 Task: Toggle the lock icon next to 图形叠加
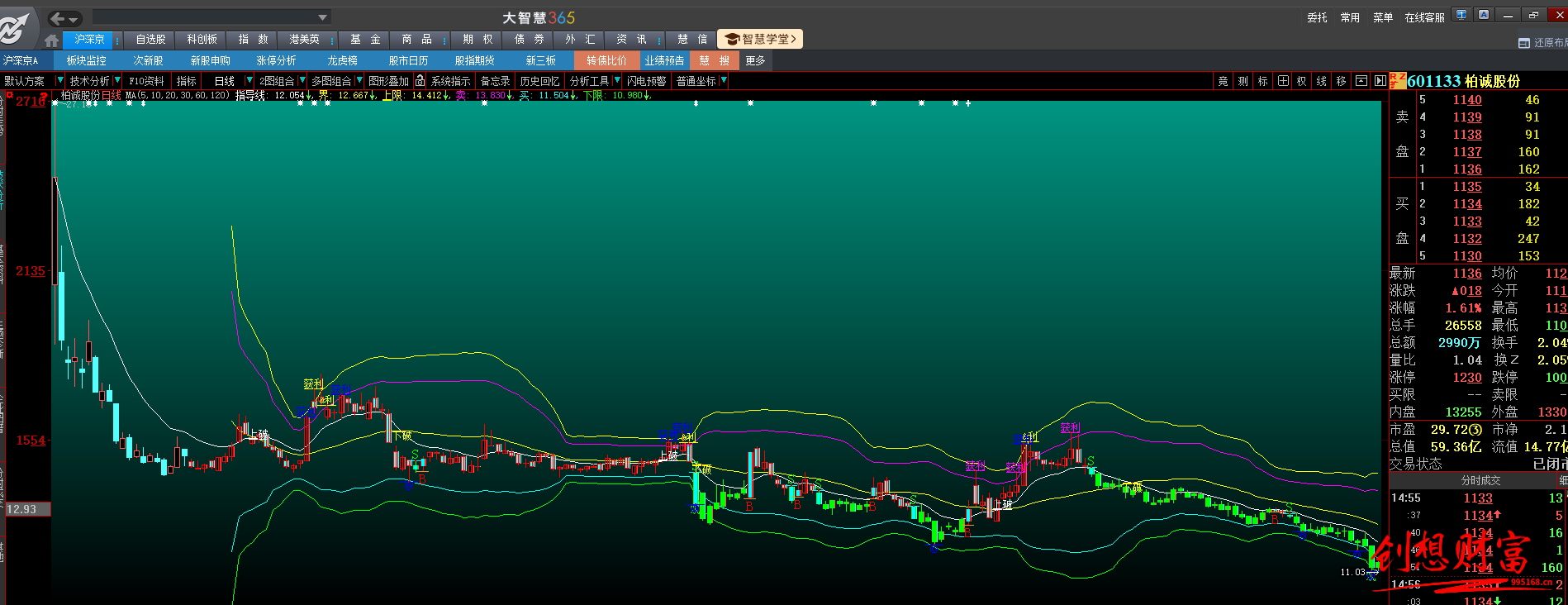[x=421, y=80]
